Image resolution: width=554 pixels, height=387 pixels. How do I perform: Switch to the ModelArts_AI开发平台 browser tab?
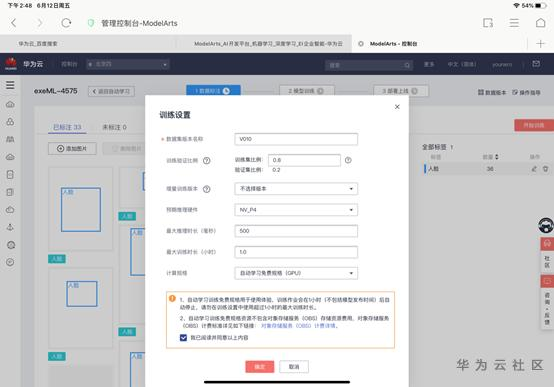pyautogui.click(x=268, y=44)
